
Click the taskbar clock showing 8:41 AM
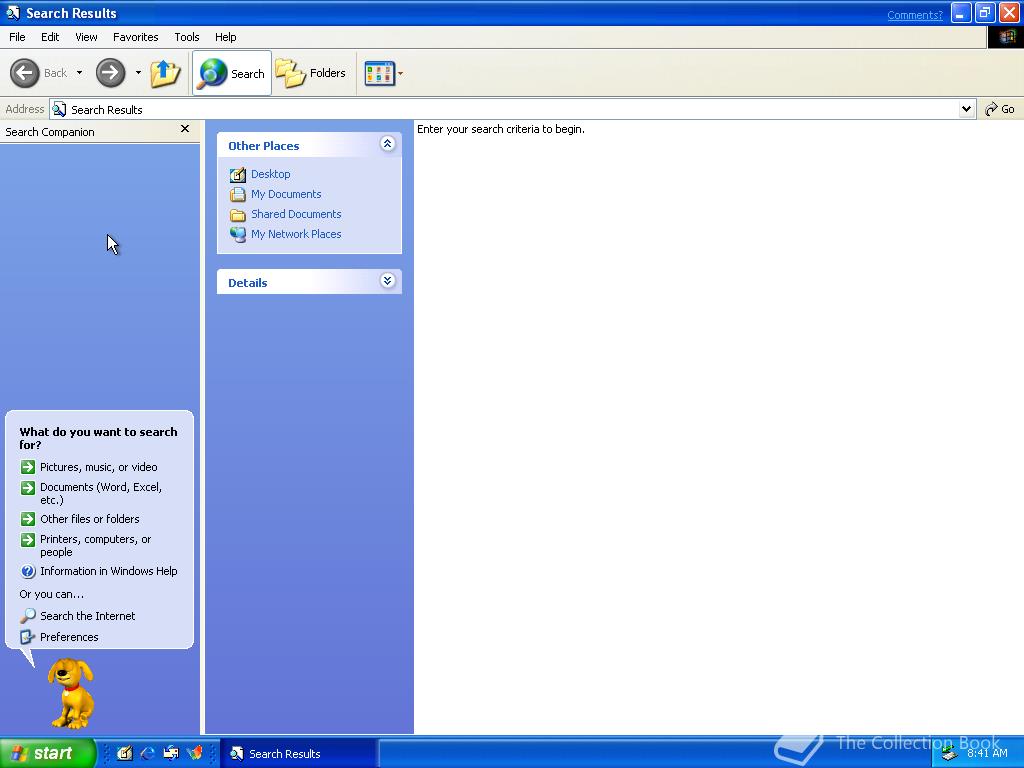point(987,753)
